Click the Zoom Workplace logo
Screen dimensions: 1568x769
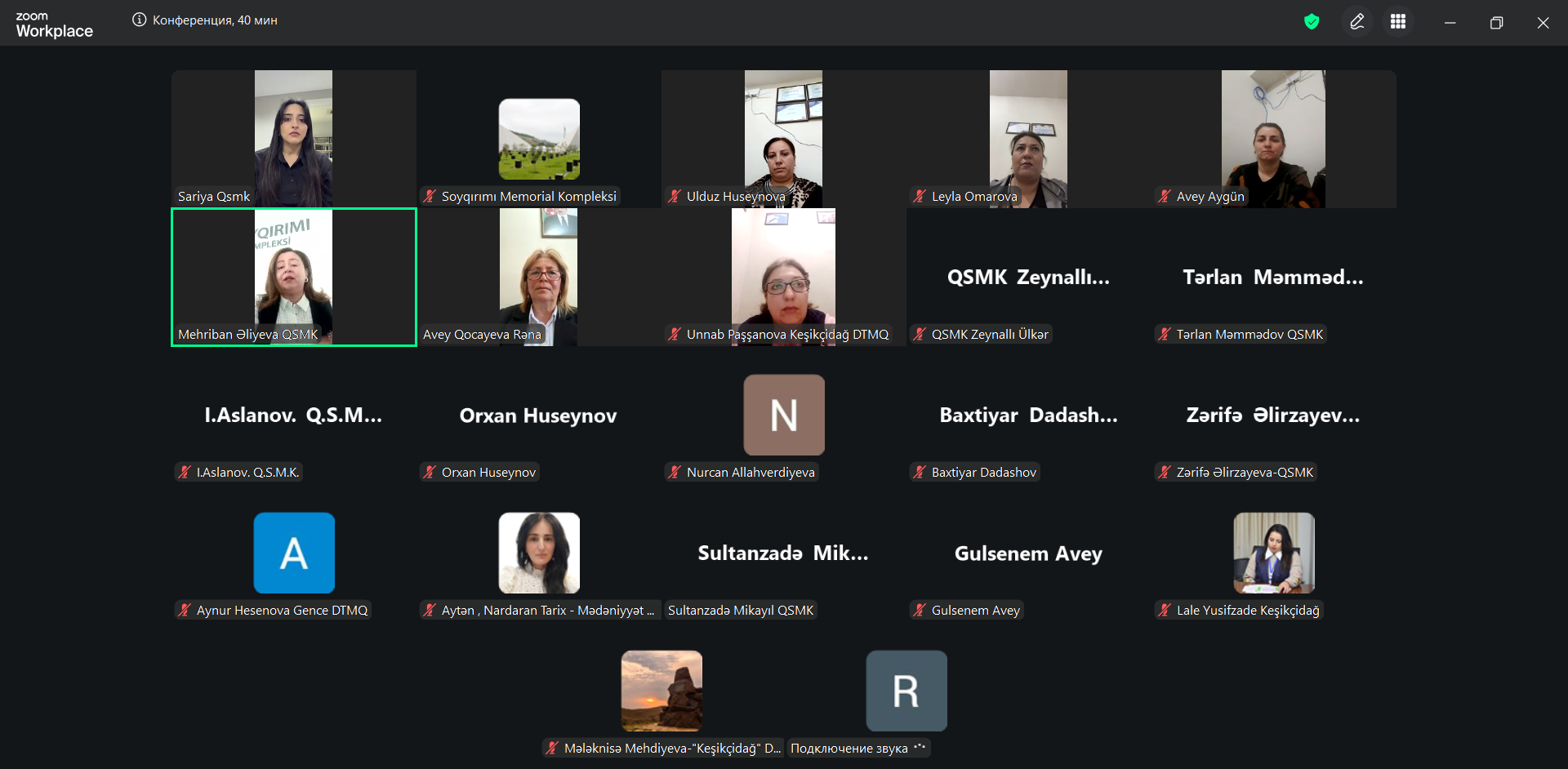click(54, 25)
